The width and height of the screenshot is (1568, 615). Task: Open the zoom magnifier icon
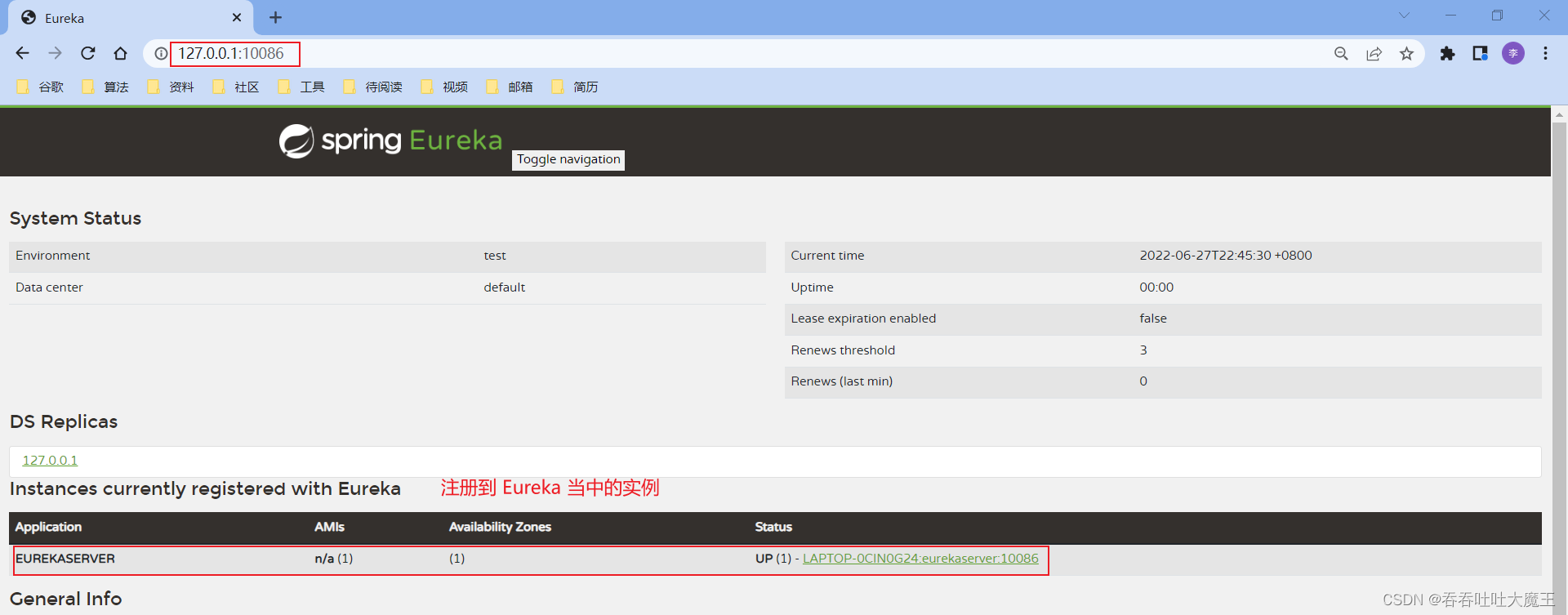pos(1341,53)
